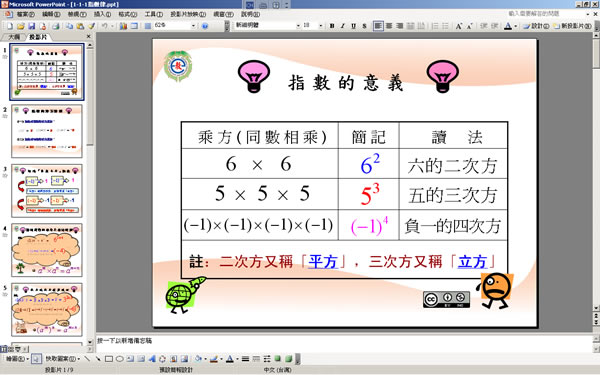Select the Line drawing tool
This screenshot has height=375, width=600.
point(87,359)
